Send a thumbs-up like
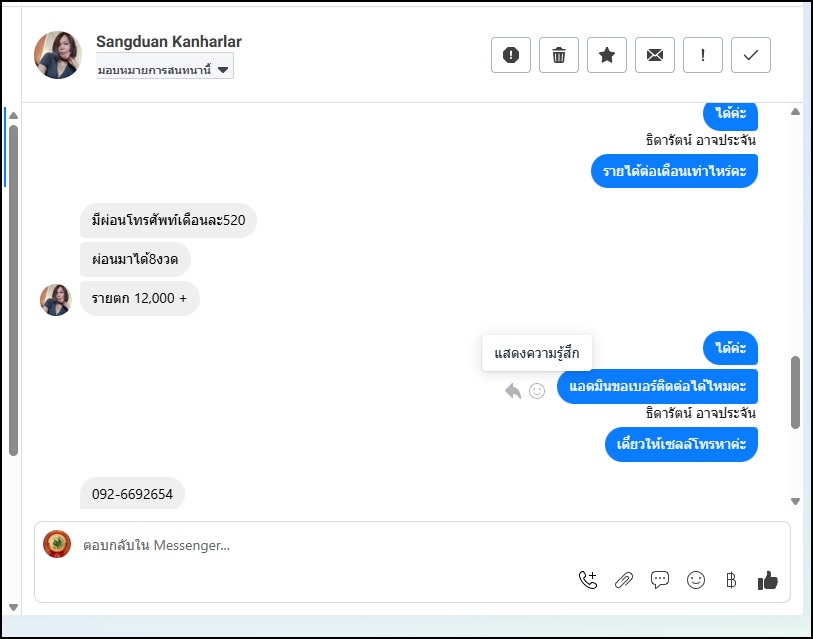The width and height of the screenshot is (813, 639). [768, 580]
